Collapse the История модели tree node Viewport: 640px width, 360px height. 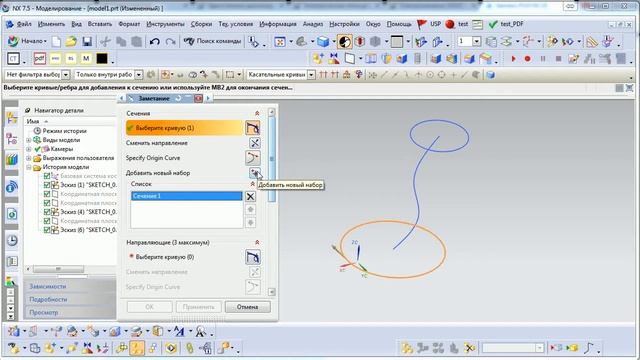coord(29,167)
